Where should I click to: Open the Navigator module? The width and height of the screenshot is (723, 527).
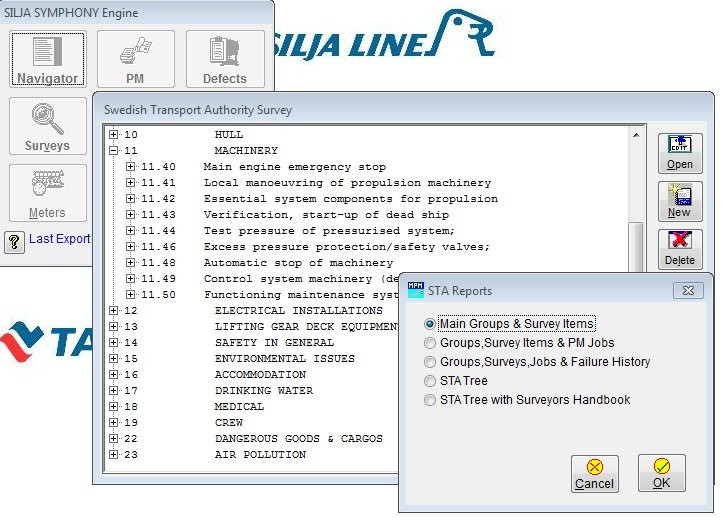[x=47, y=59]
